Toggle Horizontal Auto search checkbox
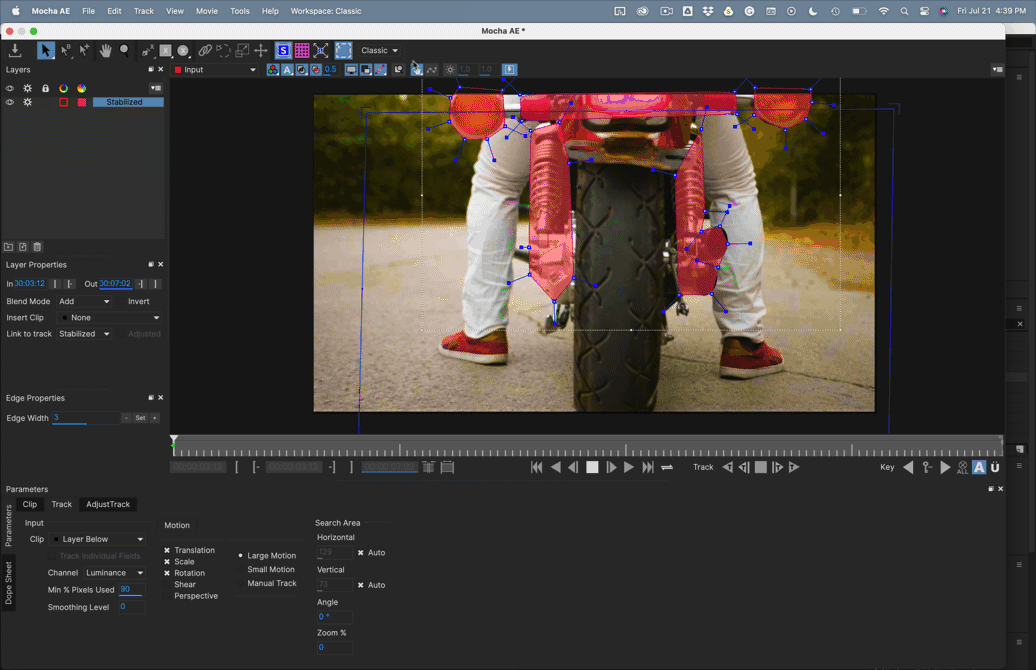Viewport: 1036px width, 670px height. (x=361, y=553)
